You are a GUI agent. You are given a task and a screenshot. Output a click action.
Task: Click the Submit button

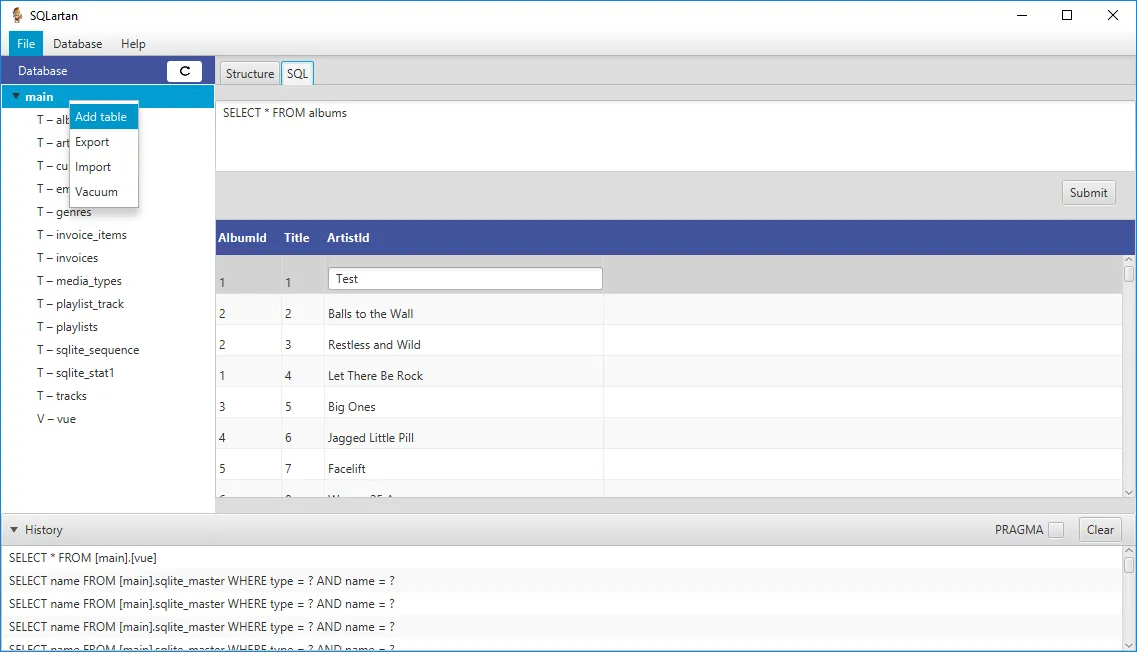click(1088, 193)
